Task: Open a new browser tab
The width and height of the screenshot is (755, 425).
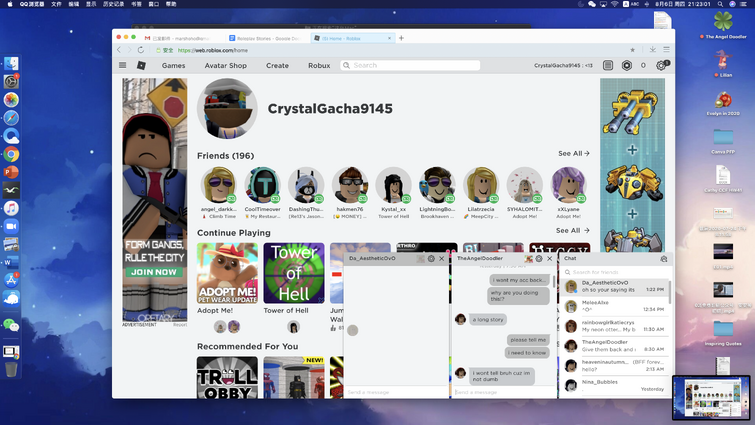Action: click(x=402, y=38)
